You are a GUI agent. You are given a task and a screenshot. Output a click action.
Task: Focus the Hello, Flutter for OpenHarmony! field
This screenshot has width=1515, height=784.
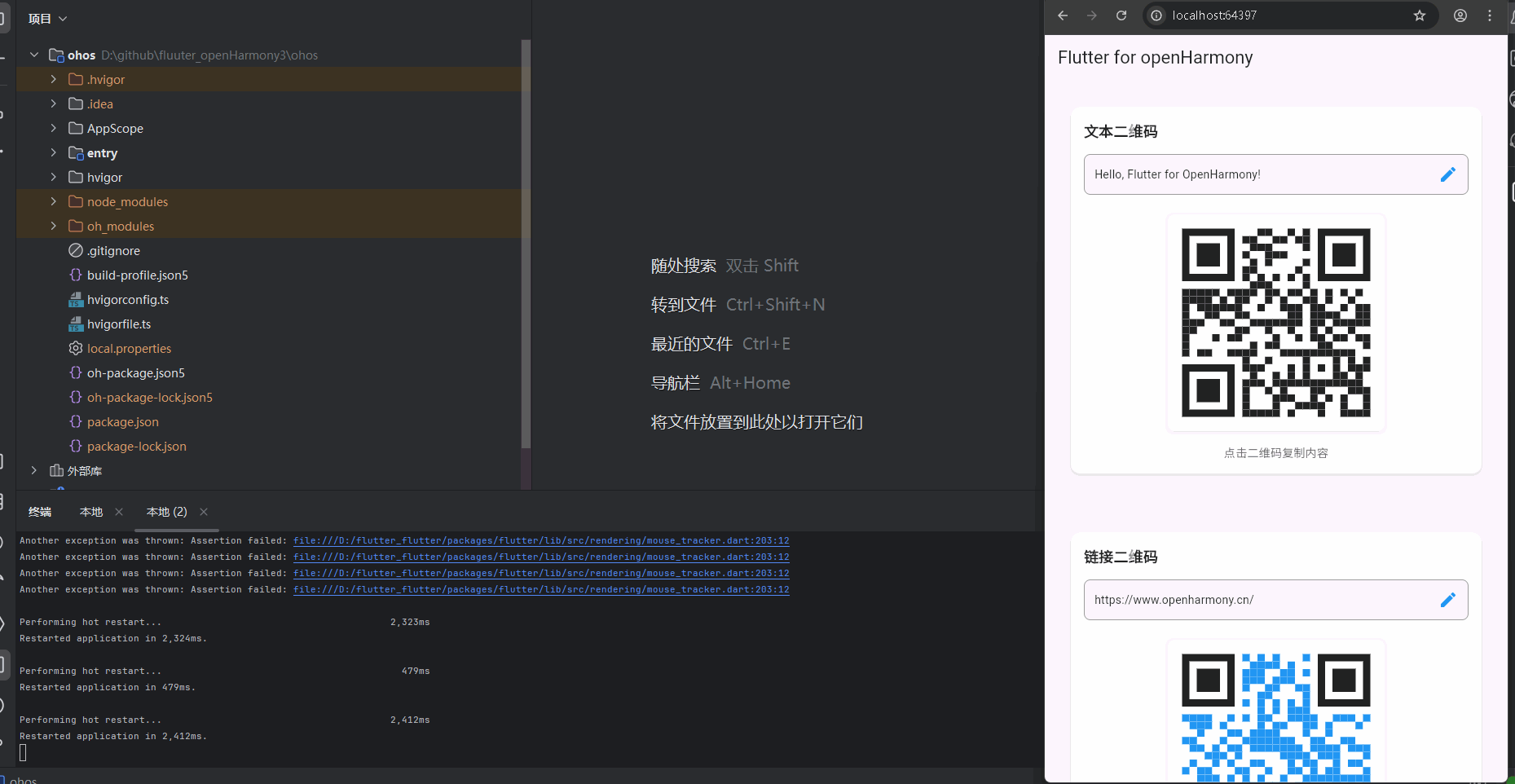point(1276,174)
